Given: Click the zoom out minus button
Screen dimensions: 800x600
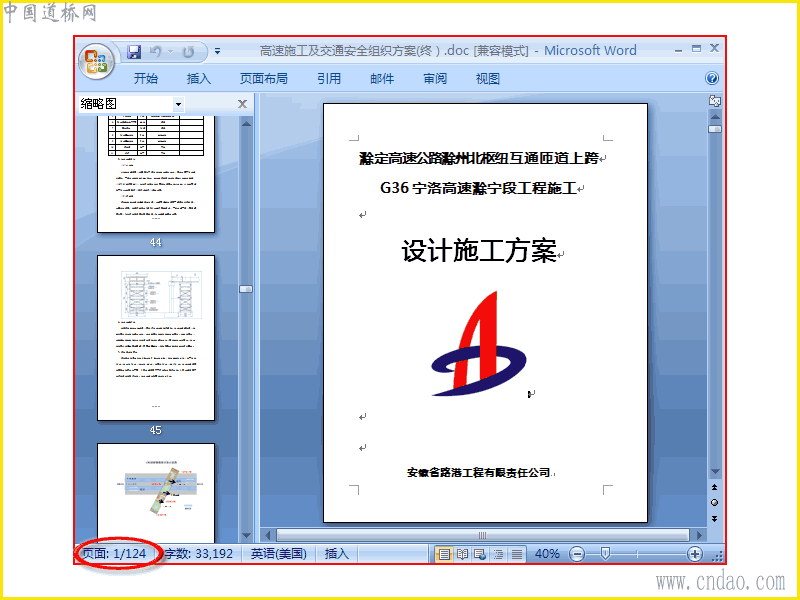Looking at the screenshot, I should point(577,554).
